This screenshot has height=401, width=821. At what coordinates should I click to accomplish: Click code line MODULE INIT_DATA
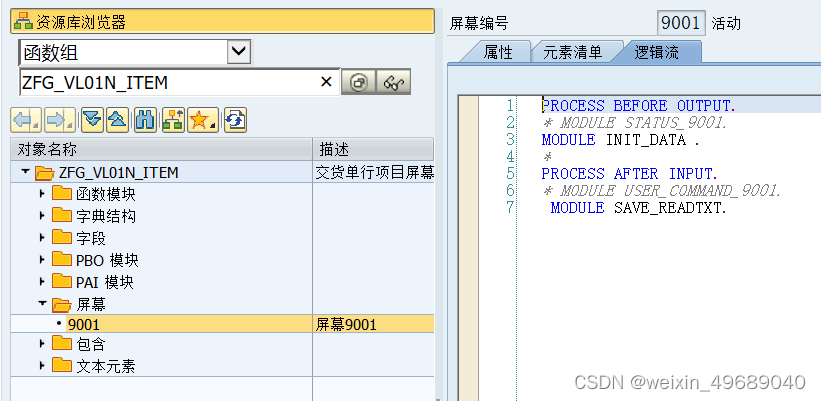620,140
